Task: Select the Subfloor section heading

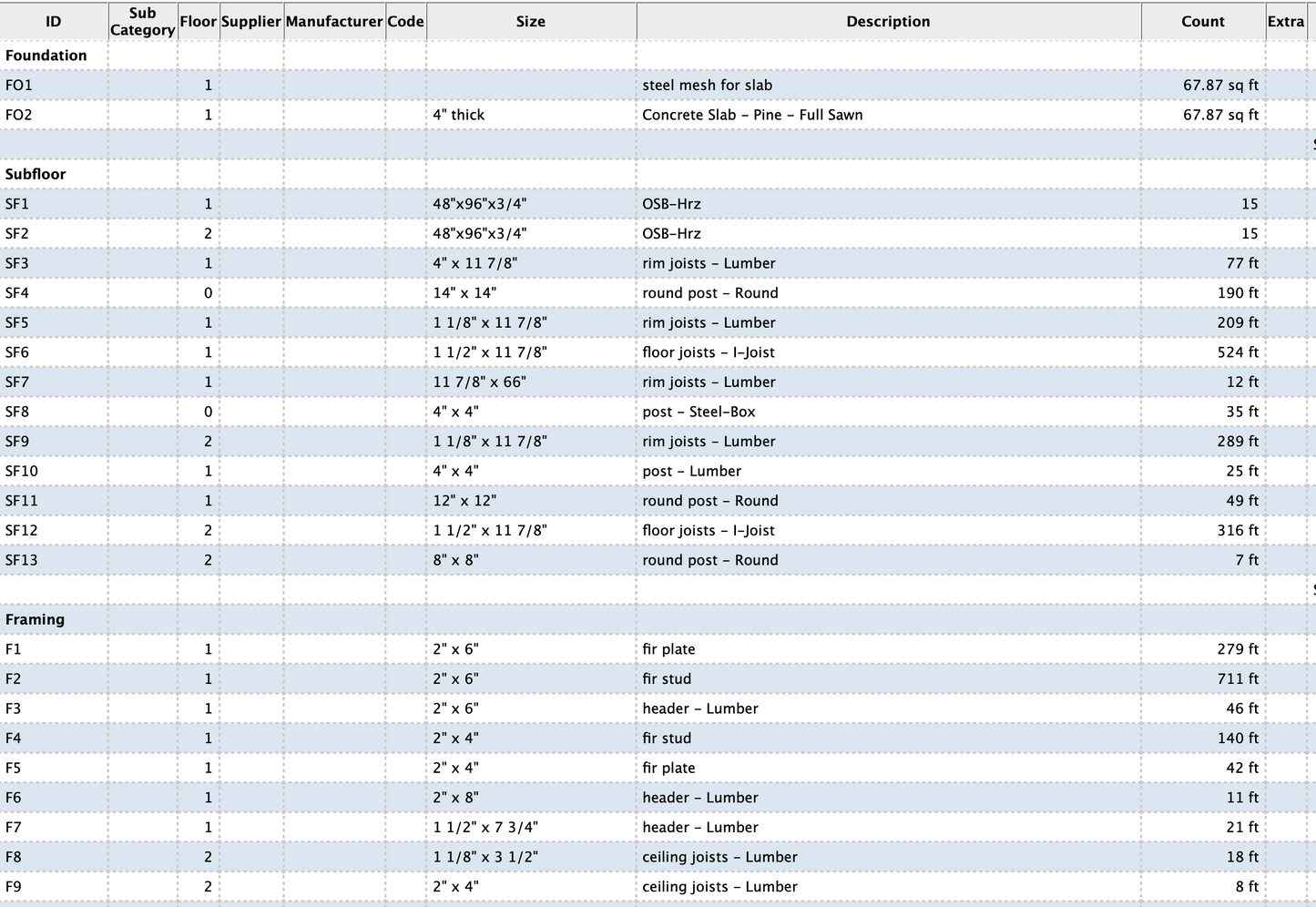Action: point(36,174)
